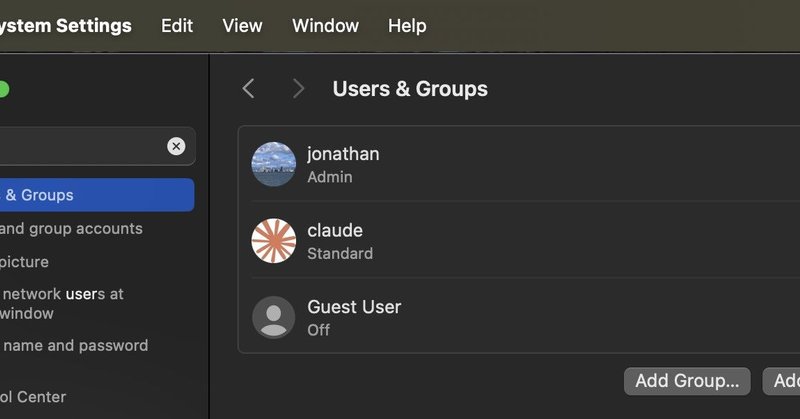
Task: Click the Admin role label
Action: 330,177
